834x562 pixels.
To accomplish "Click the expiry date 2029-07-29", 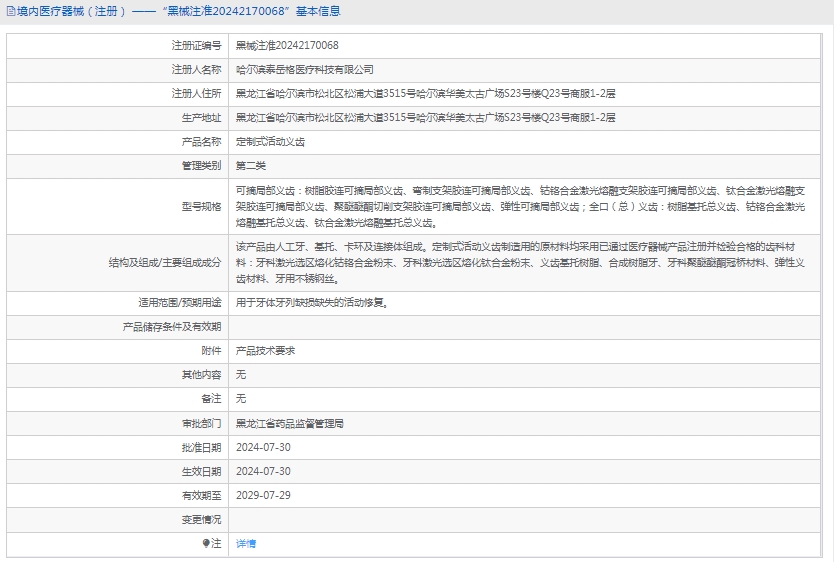I will 263,495.
